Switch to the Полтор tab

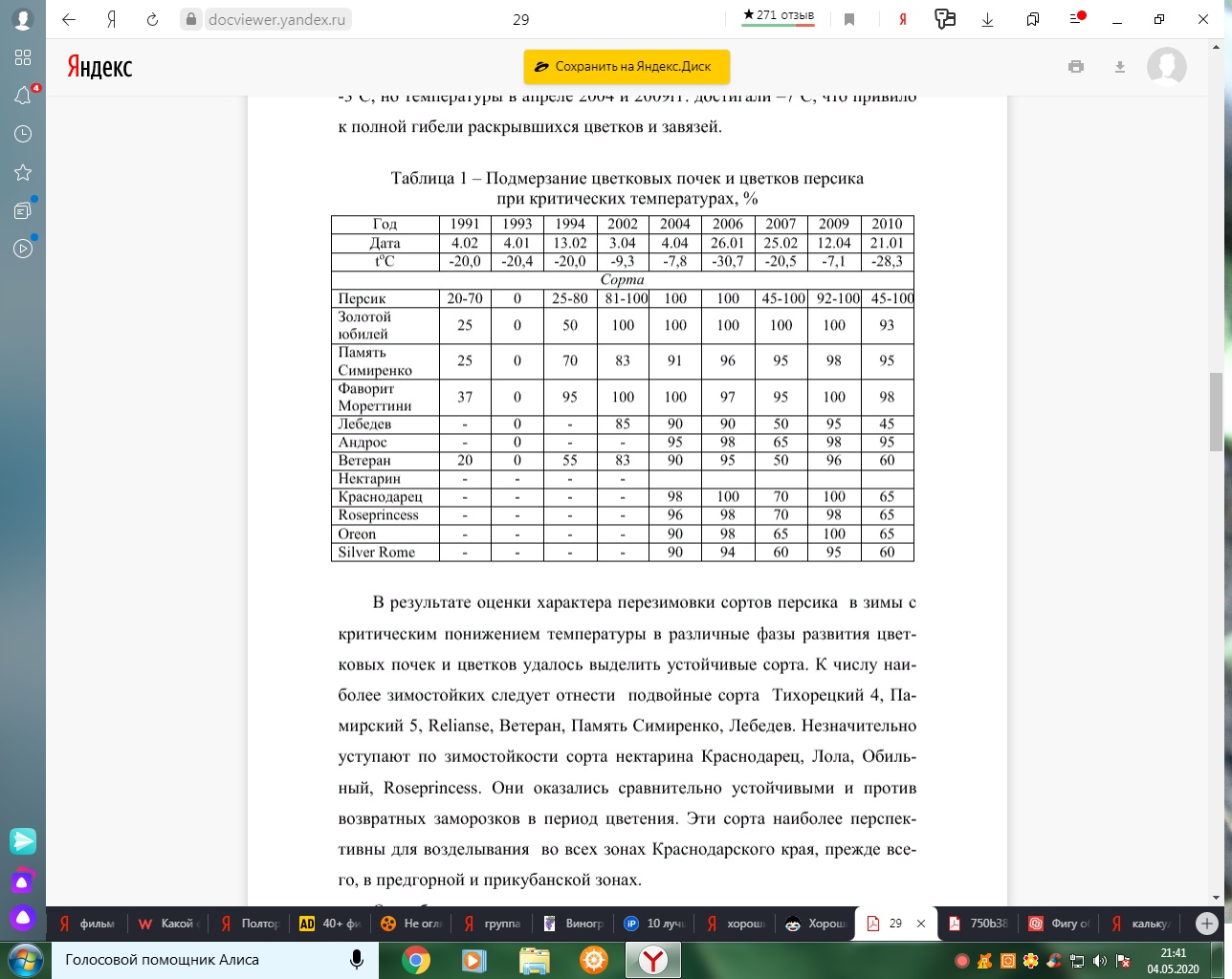coord(250,924)
